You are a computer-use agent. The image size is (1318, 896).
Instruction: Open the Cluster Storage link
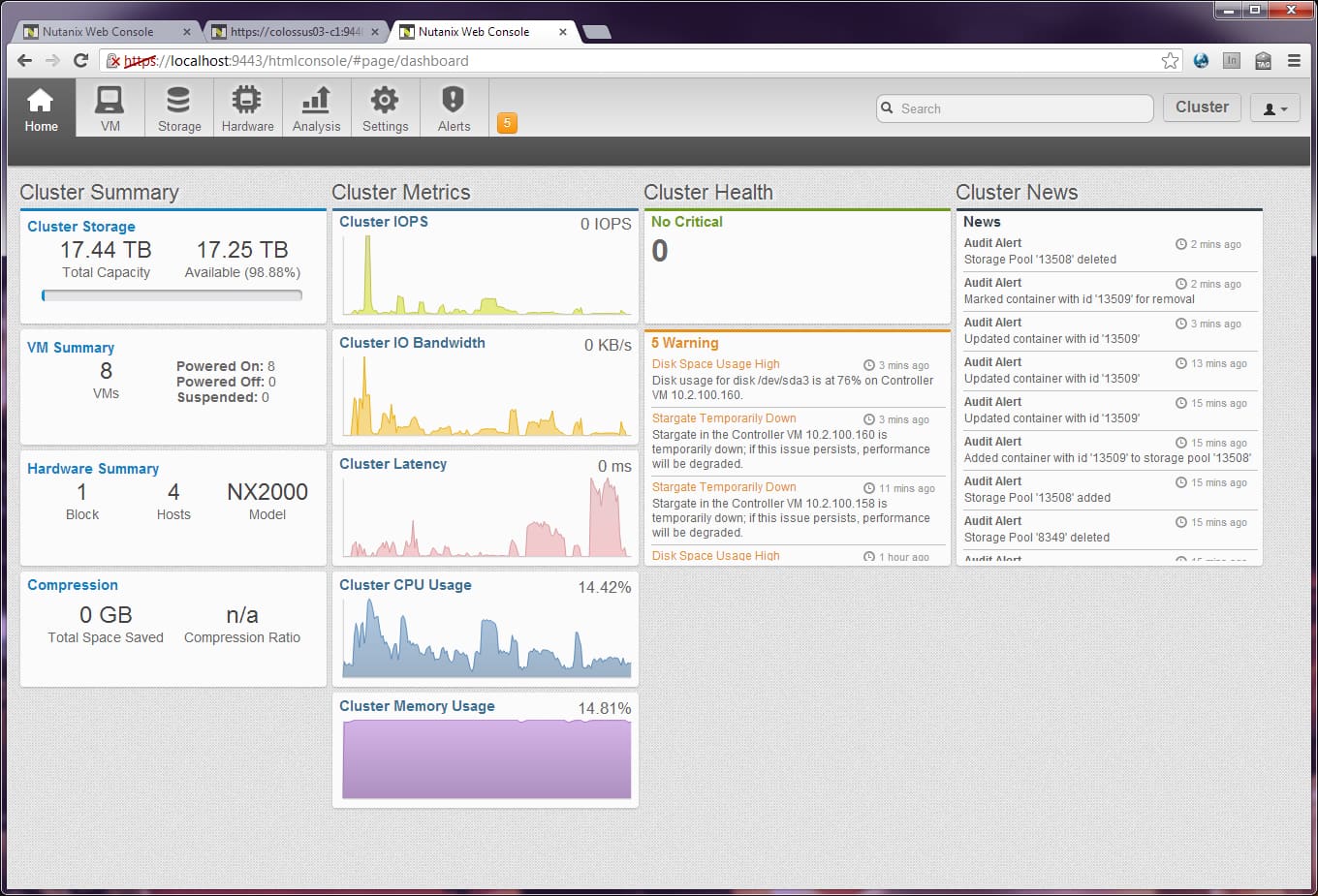click(x=81, y=227)
